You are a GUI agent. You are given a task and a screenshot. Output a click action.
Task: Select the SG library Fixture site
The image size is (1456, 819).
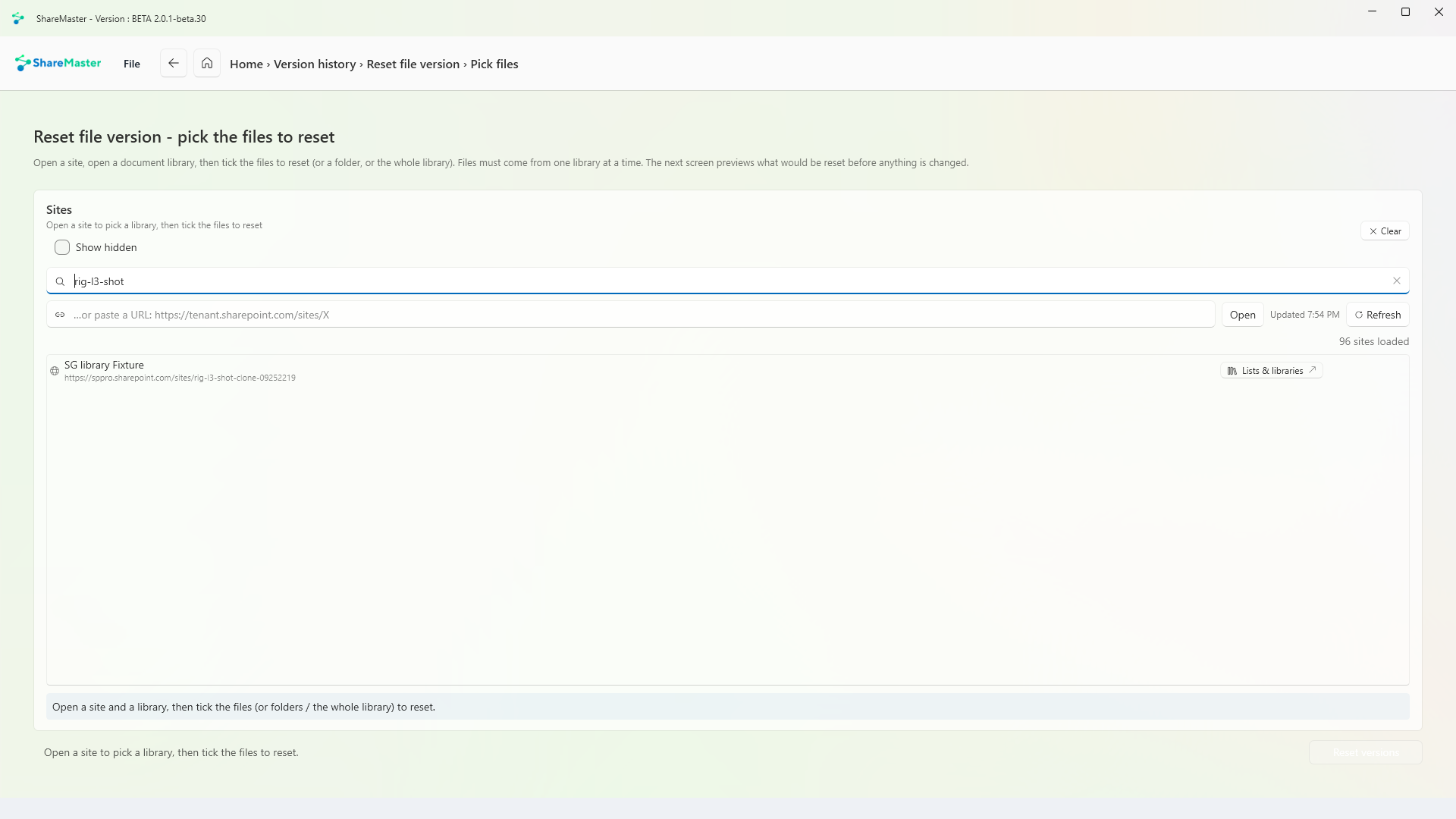click(728, 371)
